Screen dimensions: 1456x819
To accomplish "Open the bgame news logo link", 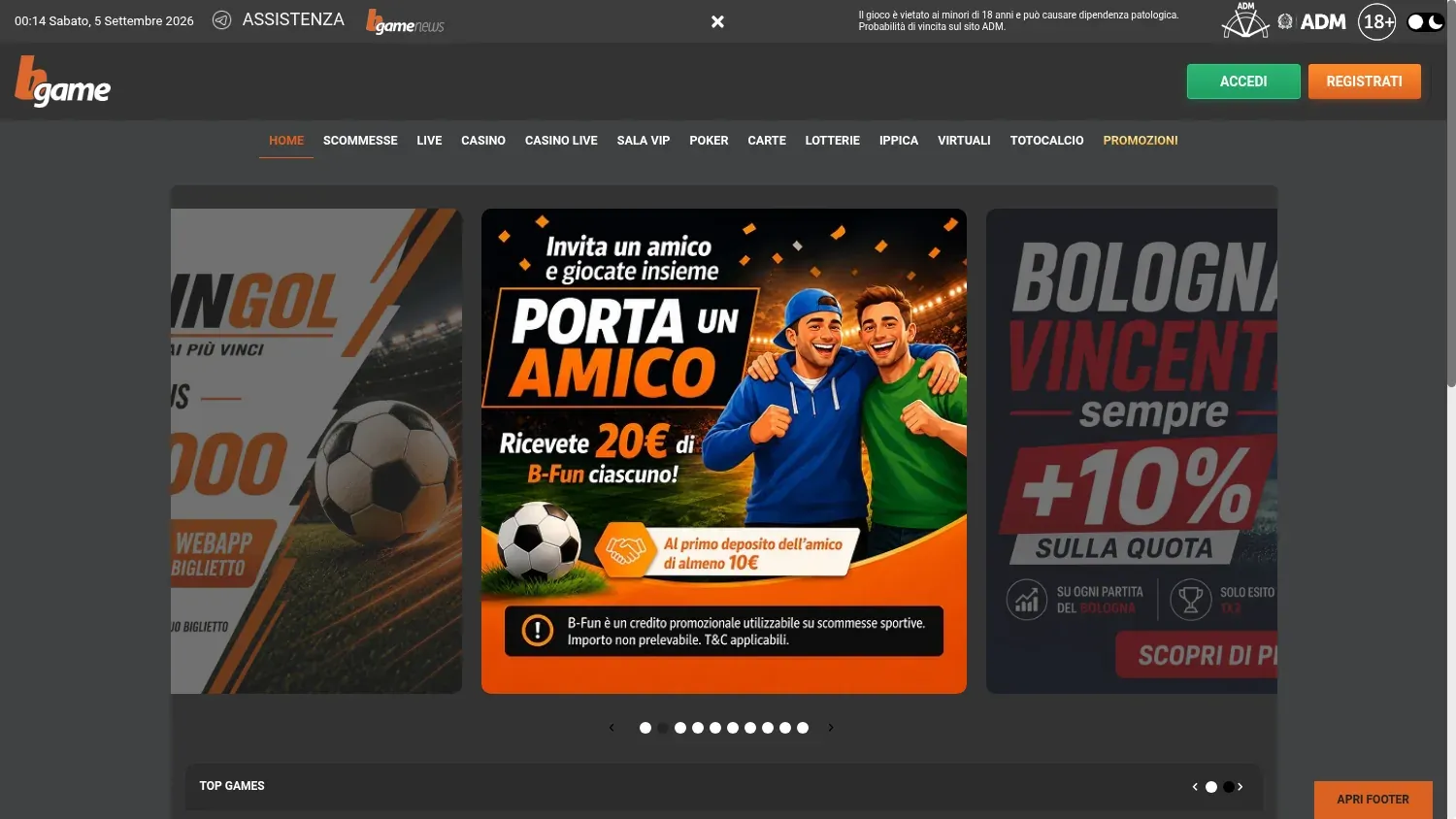I will [405, 21].
